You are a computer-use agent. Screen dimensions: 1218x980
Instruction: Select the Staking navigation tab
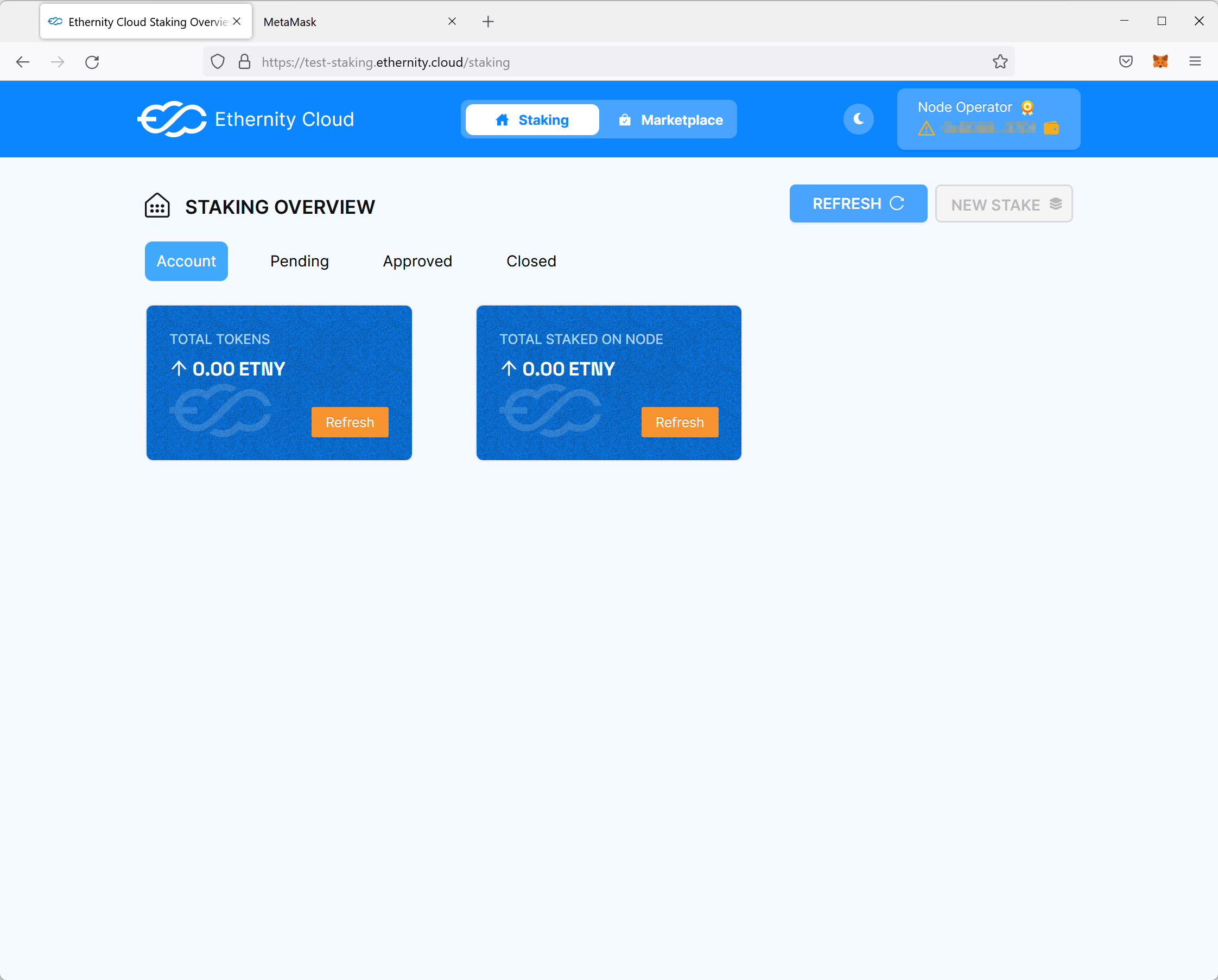[531, 120]
